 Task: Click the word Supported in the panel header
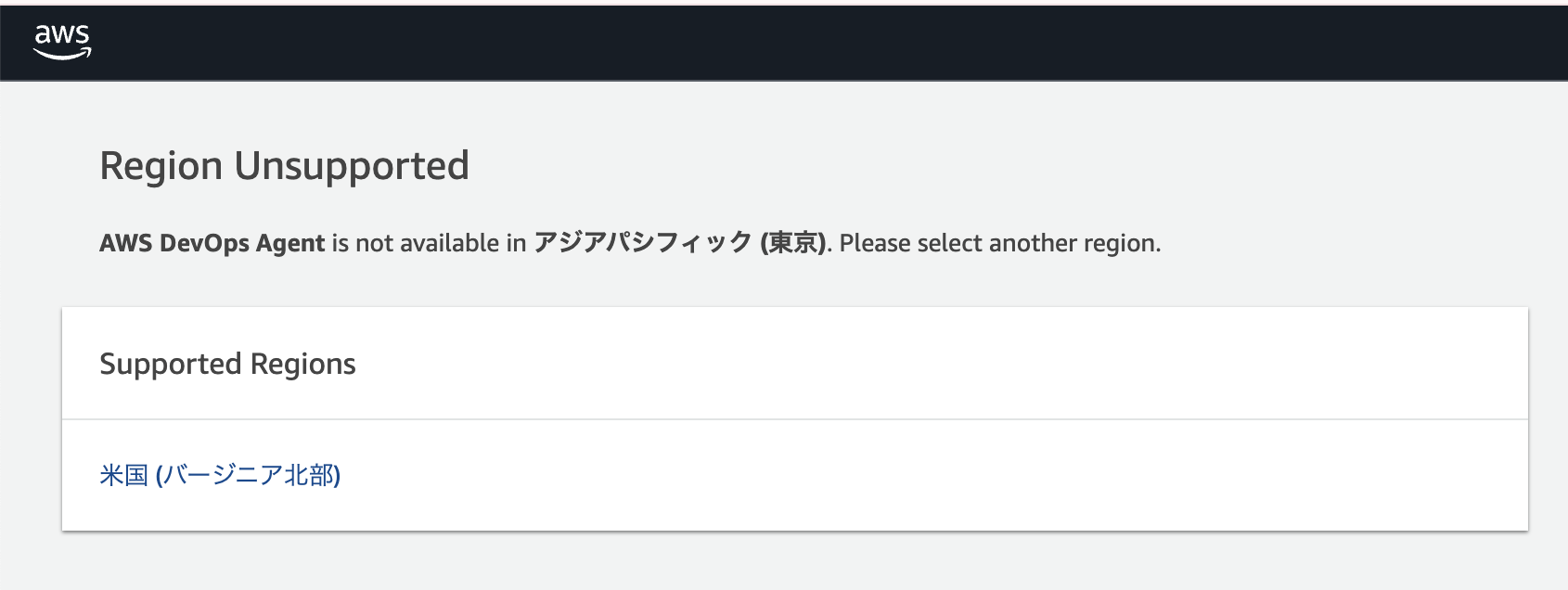pyautogui.click(x=170, y=364)
